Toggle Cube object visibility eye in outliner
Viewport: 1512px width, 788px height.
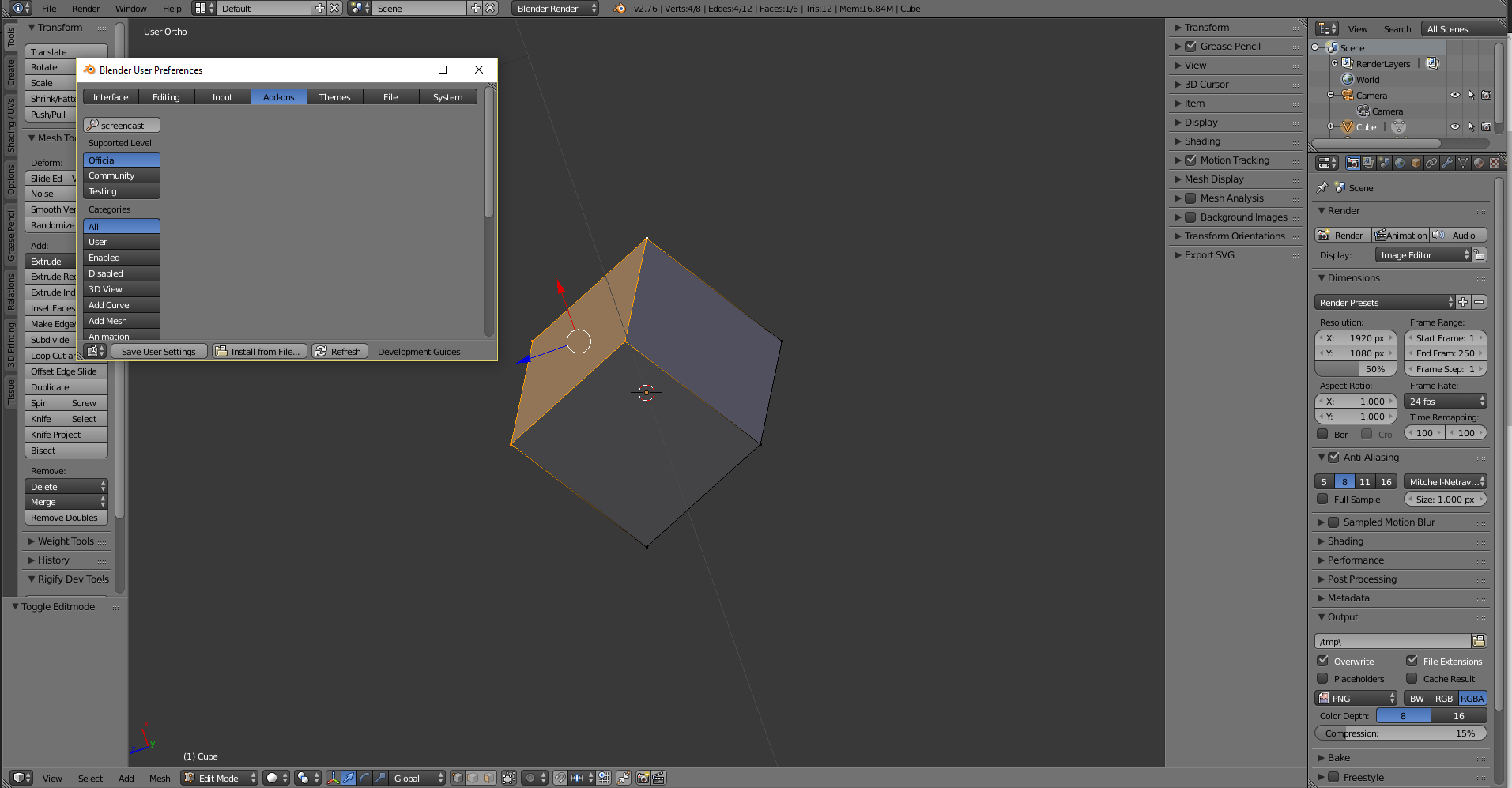[x=1455, y=126]
